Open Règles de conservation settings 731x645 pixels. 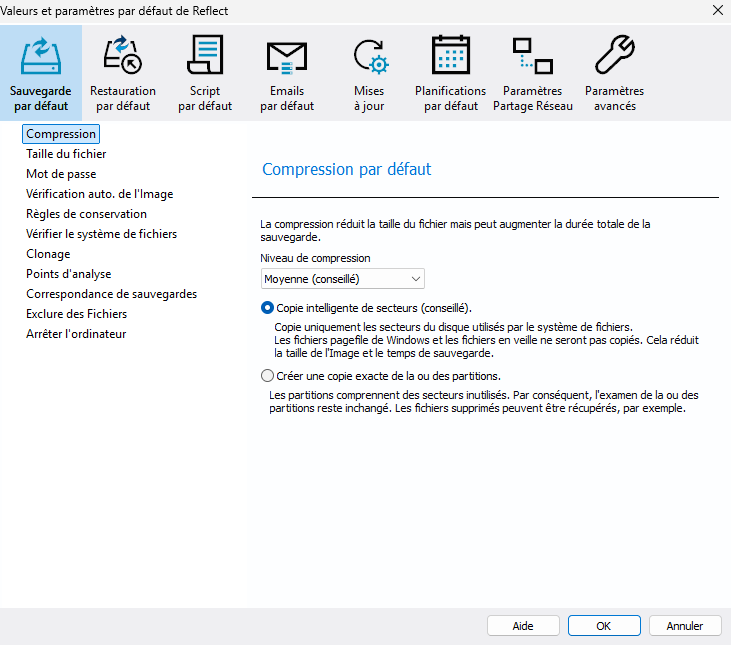tap(86, 214)
